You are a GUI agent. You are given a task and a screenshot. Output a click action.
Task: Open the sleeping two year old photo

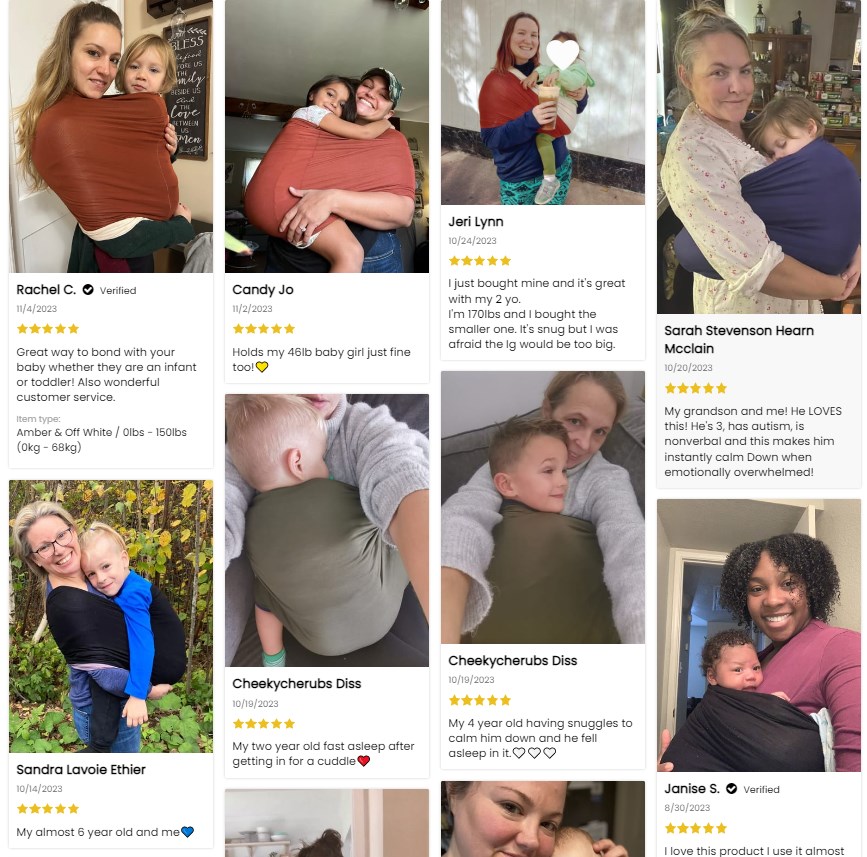[327, 530]
